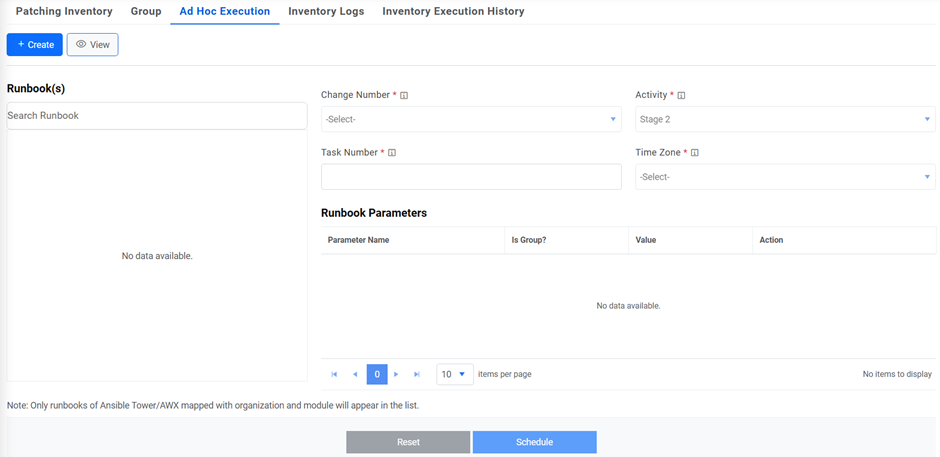940x457 pixels.
Task: Open the Change Number dropdown
Action: click(471, 120)
